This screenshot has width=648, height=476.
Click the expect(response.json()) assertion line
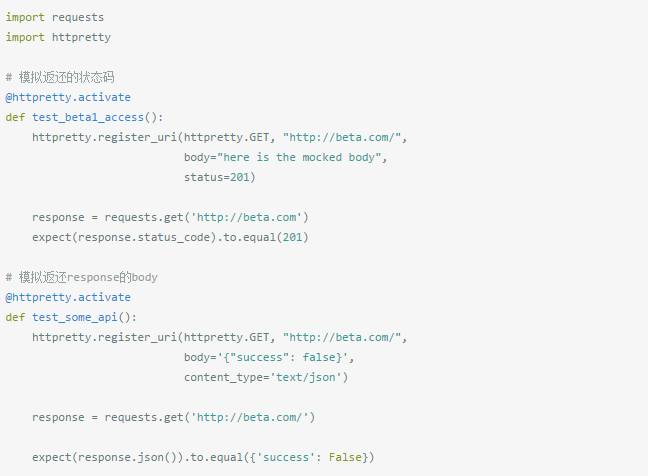(203, 457)
